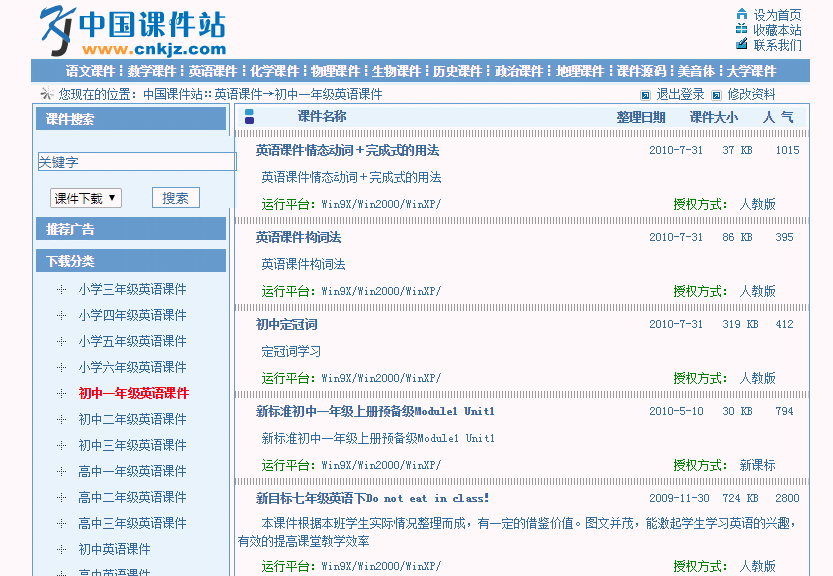Click the 修改资料 link
Image resolution: width=833 pixels, height=576 pixels.
pyautogui.click(x=751, y=95)
